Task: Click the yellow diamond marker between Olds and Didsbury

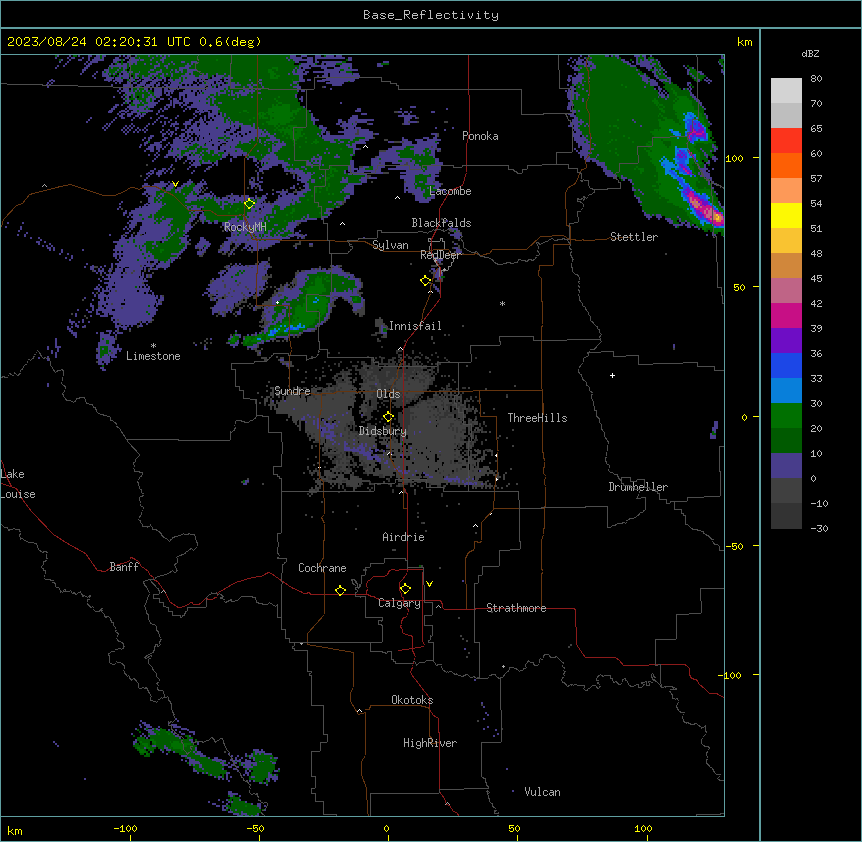Action: coord(388,417)
